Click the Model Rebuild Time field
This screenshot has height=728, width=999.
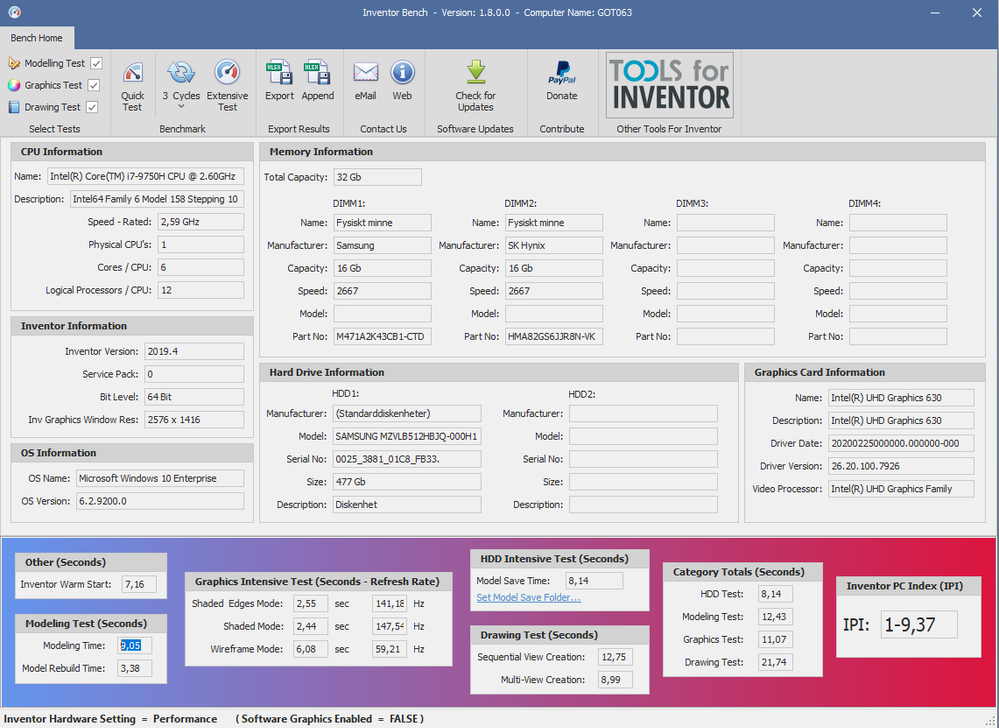[135, 668]
